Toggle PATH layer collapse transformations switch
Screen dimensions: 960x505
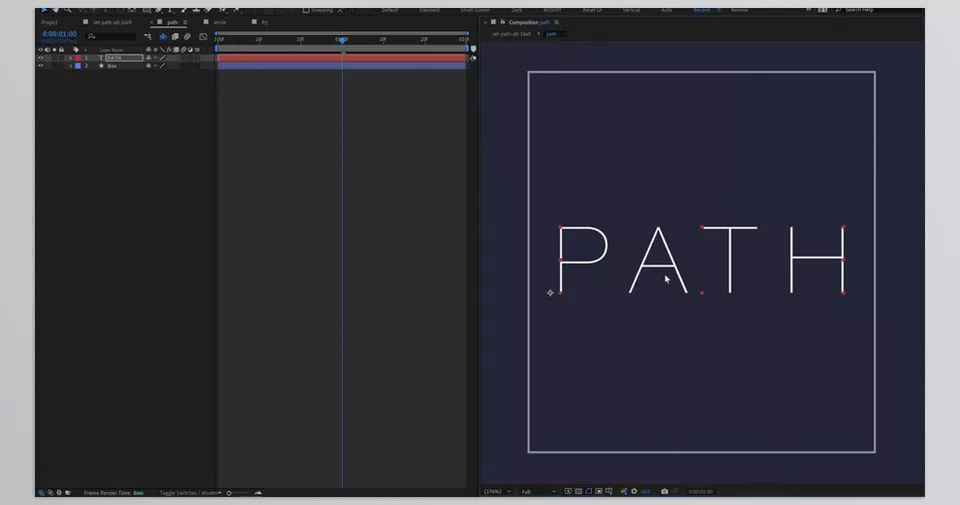pyautogui.click(x=156, y=58)
